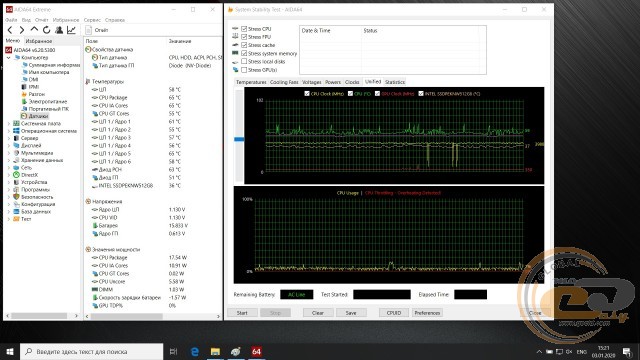This screenshot has width=640, height=360.
Task: Toggle Stress cache checkbox
Action: pos(244,45)
